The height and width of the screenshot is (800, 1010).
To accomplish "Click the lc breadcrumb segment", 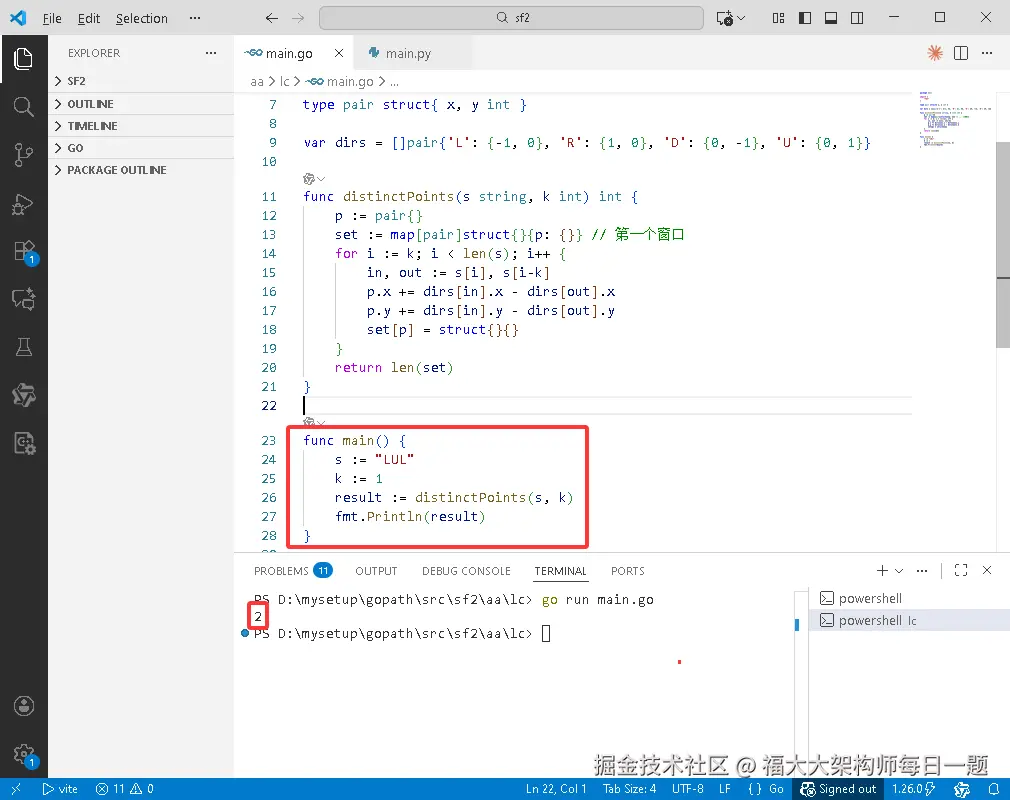I will (x=284, y=81).
